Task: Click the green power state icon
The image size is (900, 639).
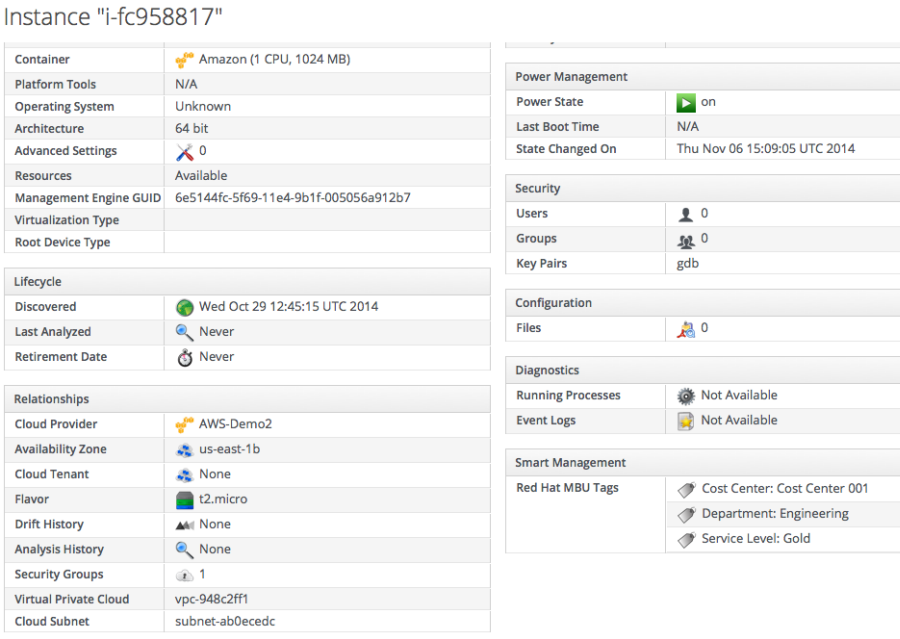Action: pyautogui.click(x=686, y=102)
